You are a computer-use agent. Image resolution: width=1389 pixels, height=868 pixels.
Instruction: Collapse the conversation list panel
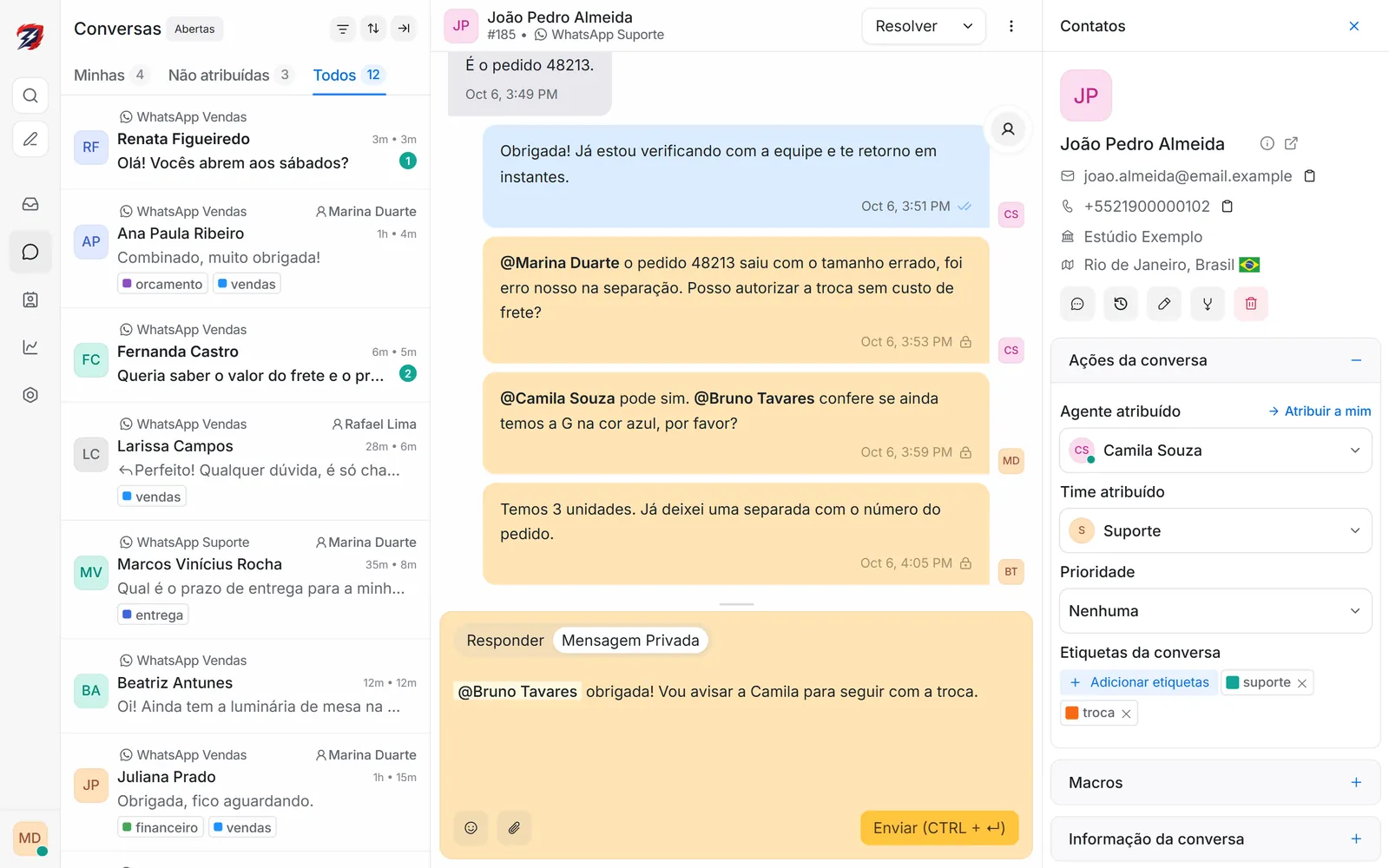pyautogui.click(x=404, y=29)
